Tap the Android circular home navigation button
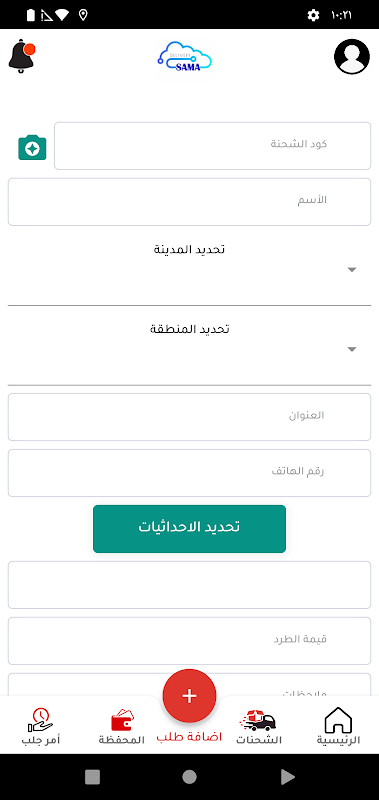 [x=189, y=777]
